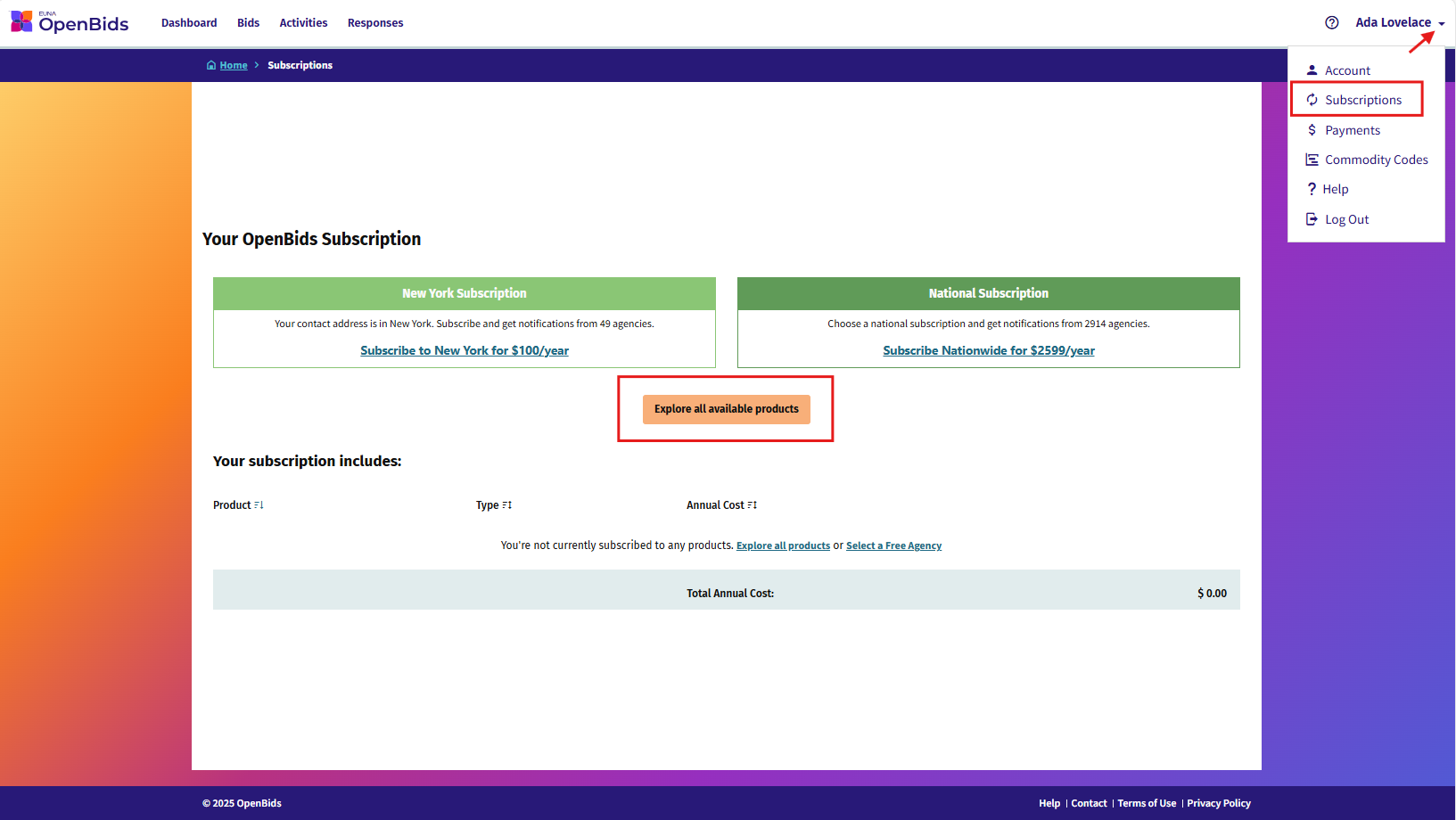Sort by Product column sort icon
This screenshot has width=1456, height=820.
tap(259, 505)
